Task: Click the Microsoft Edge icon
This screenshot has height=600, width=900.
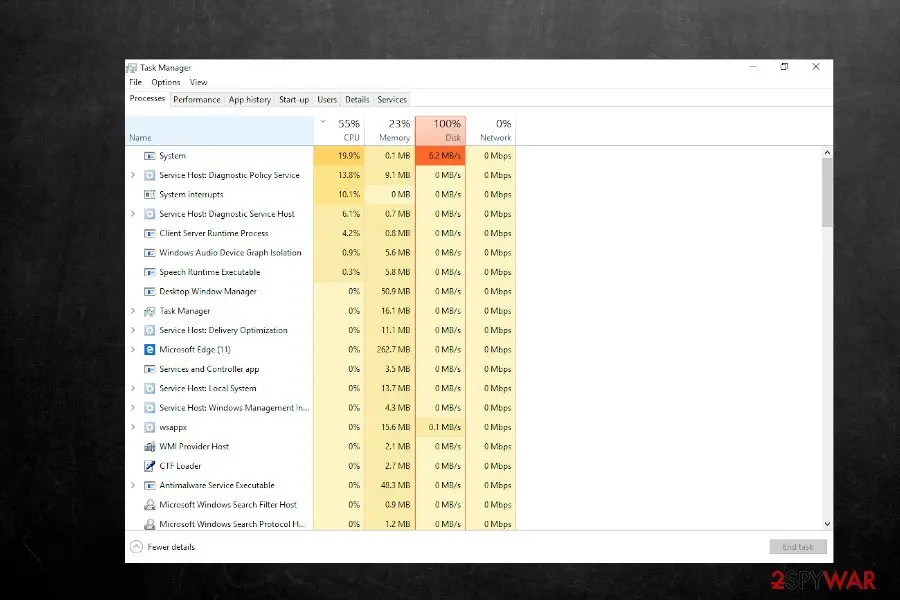Action: coord(149,350)
